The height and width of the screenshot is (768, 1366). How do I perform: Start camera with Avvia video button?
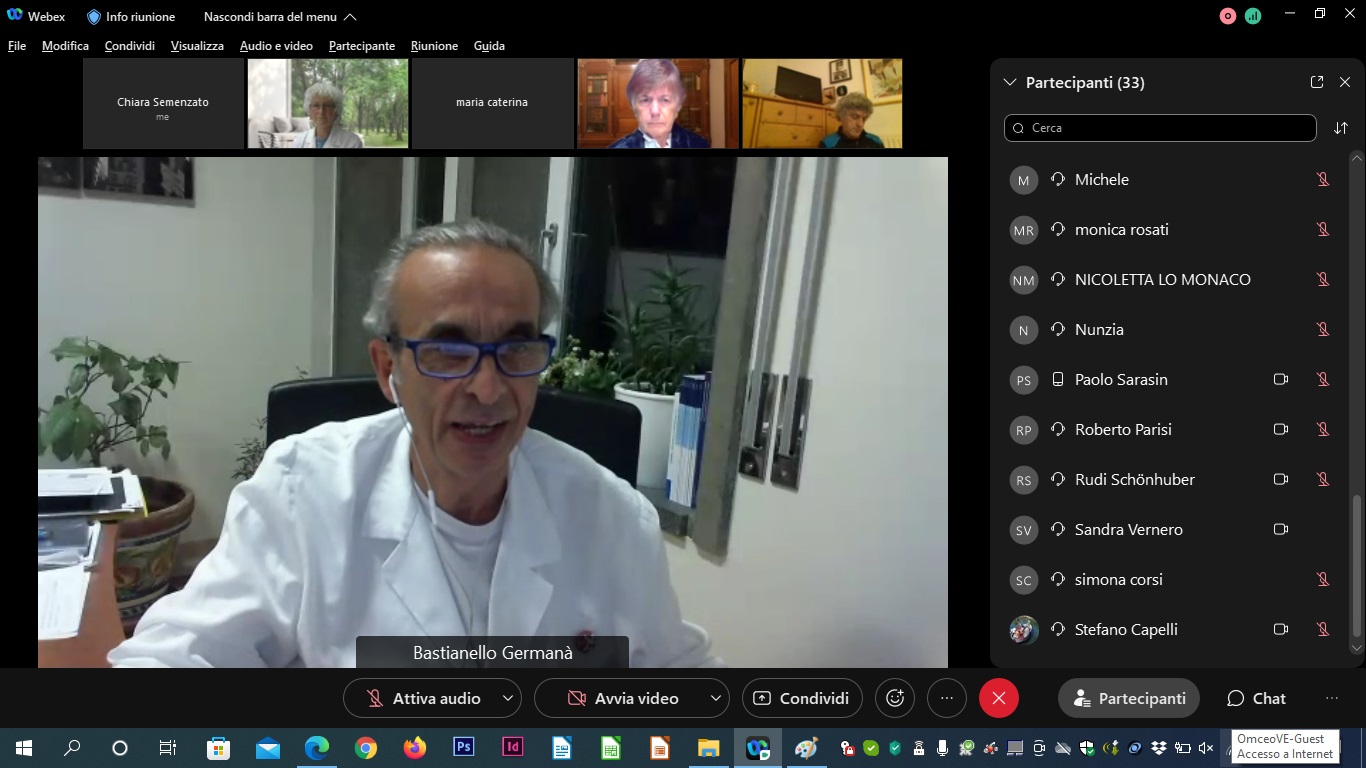point(622,698)
